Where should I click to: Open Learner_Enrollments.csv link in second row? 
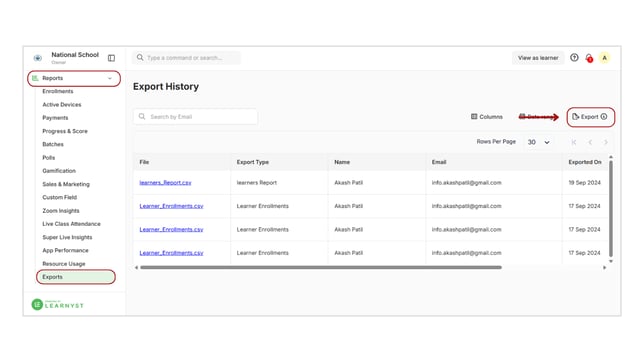coord(171,206)
